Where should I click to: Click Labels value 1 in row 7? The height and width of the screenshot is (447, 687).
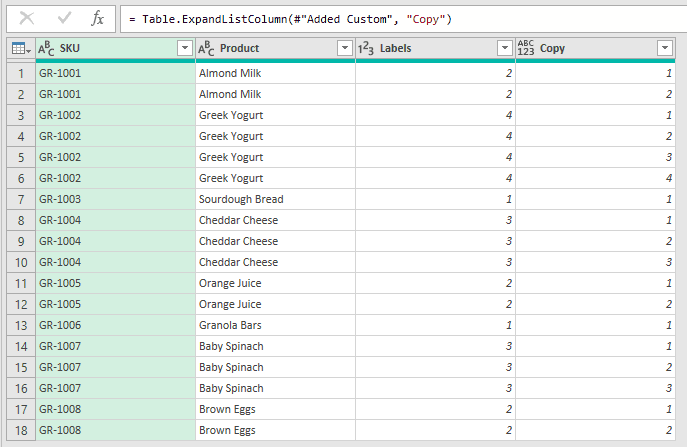click(435, 199)
